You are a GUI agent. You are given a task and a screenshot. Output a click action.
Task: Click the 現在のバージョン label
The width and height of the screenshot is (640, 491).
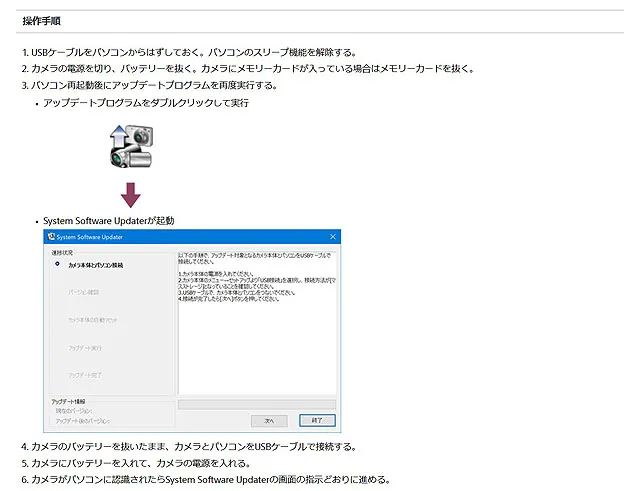click(x=74, y=411)
